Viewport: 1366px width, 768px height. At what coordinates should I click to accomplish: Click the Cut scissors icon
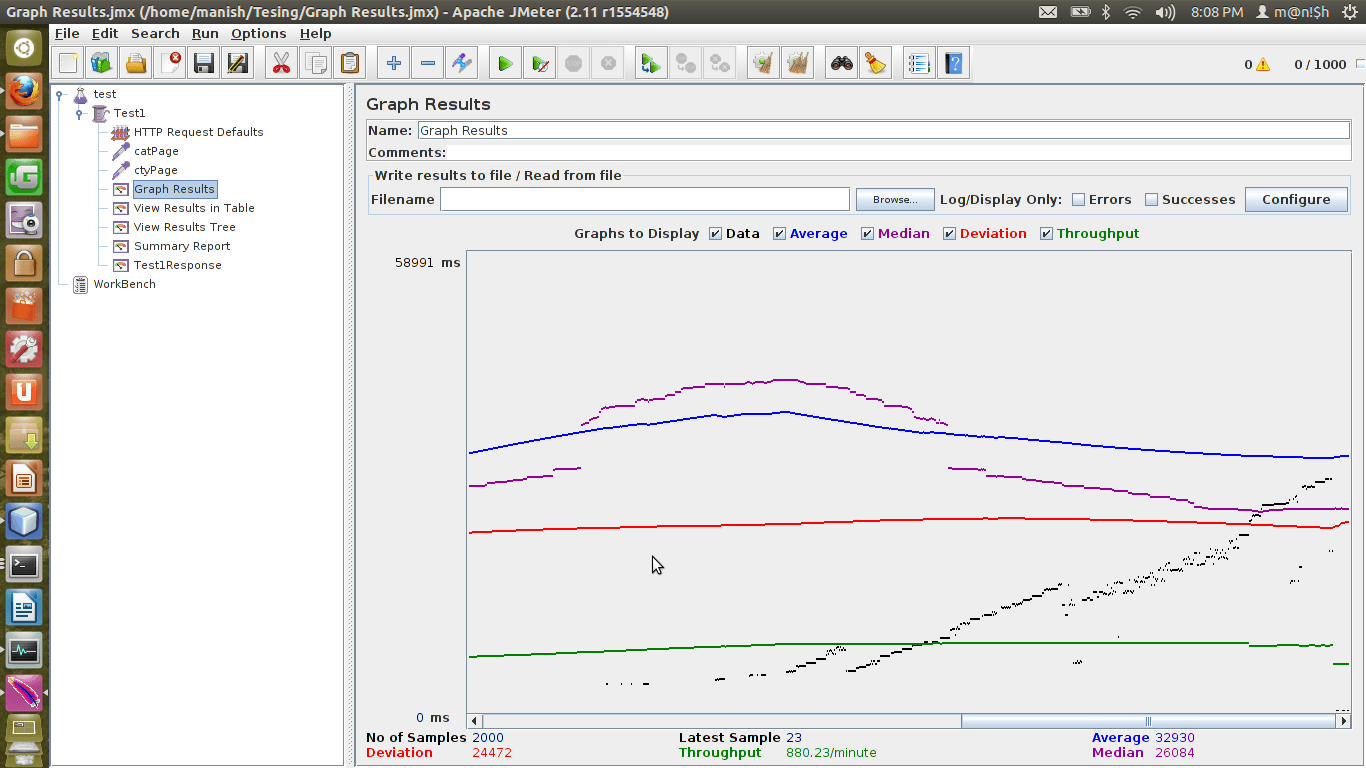click(x=281, y=64)
